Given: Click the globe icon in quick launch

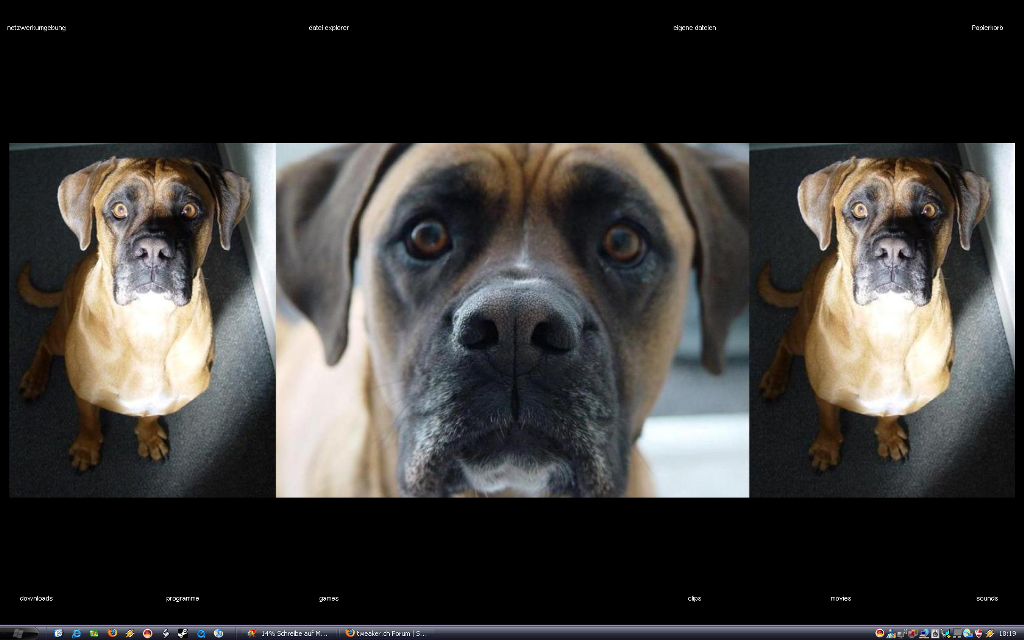Looking at the screenshot, I should 218,633.
